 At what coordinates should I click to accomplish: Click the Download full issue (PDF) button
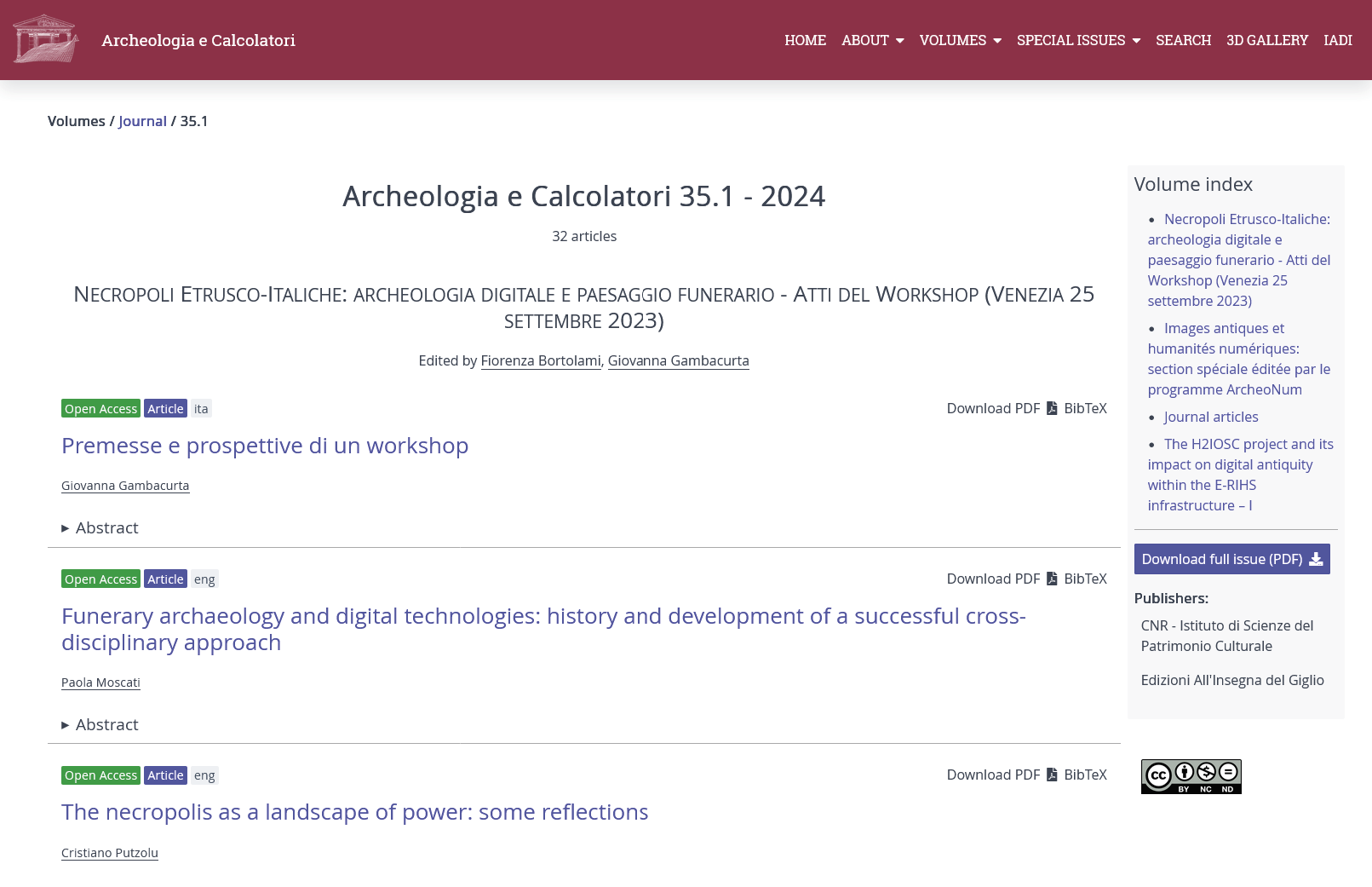tap(1231, 559)
